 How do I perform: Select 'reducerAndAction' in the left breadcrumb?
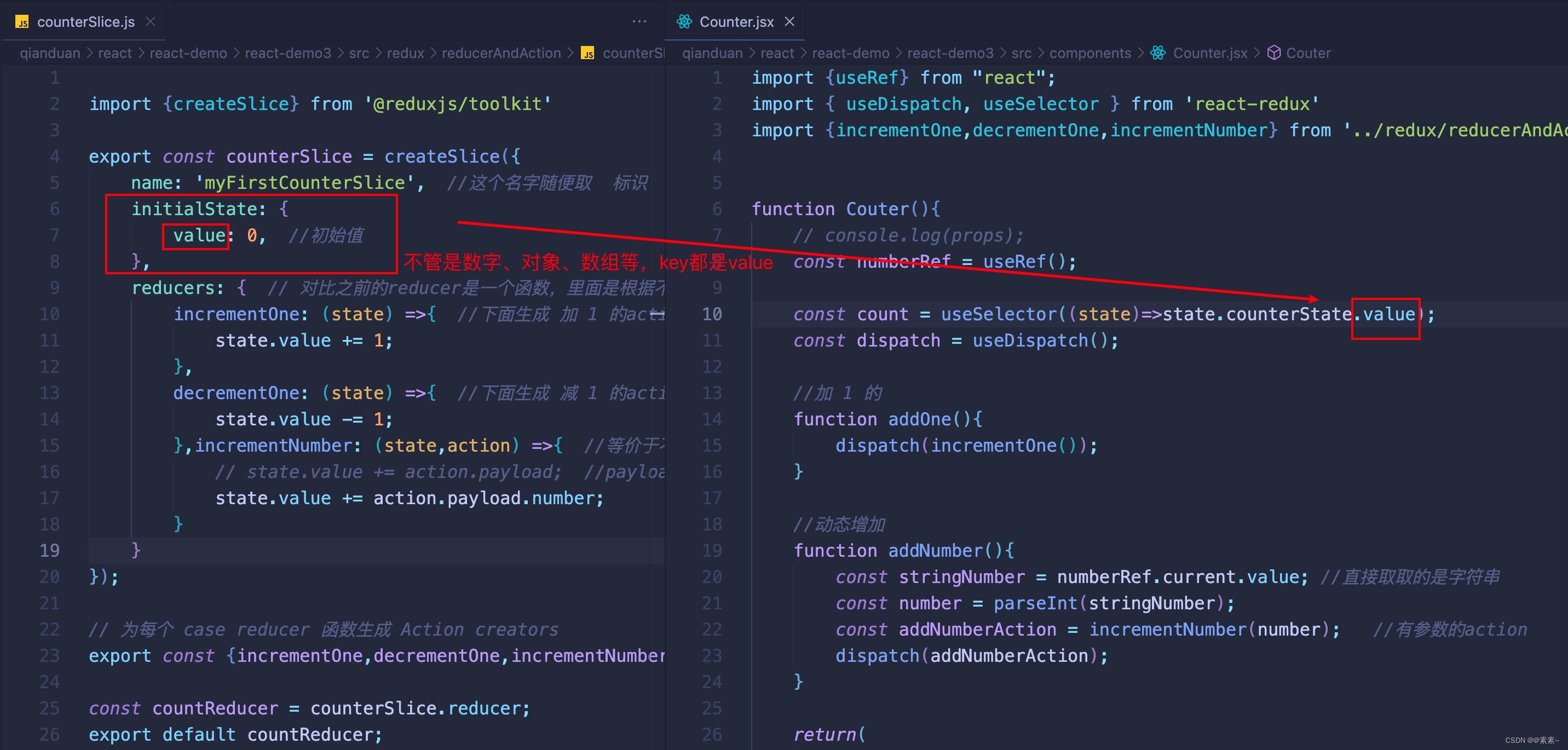(x=501, y=53)
